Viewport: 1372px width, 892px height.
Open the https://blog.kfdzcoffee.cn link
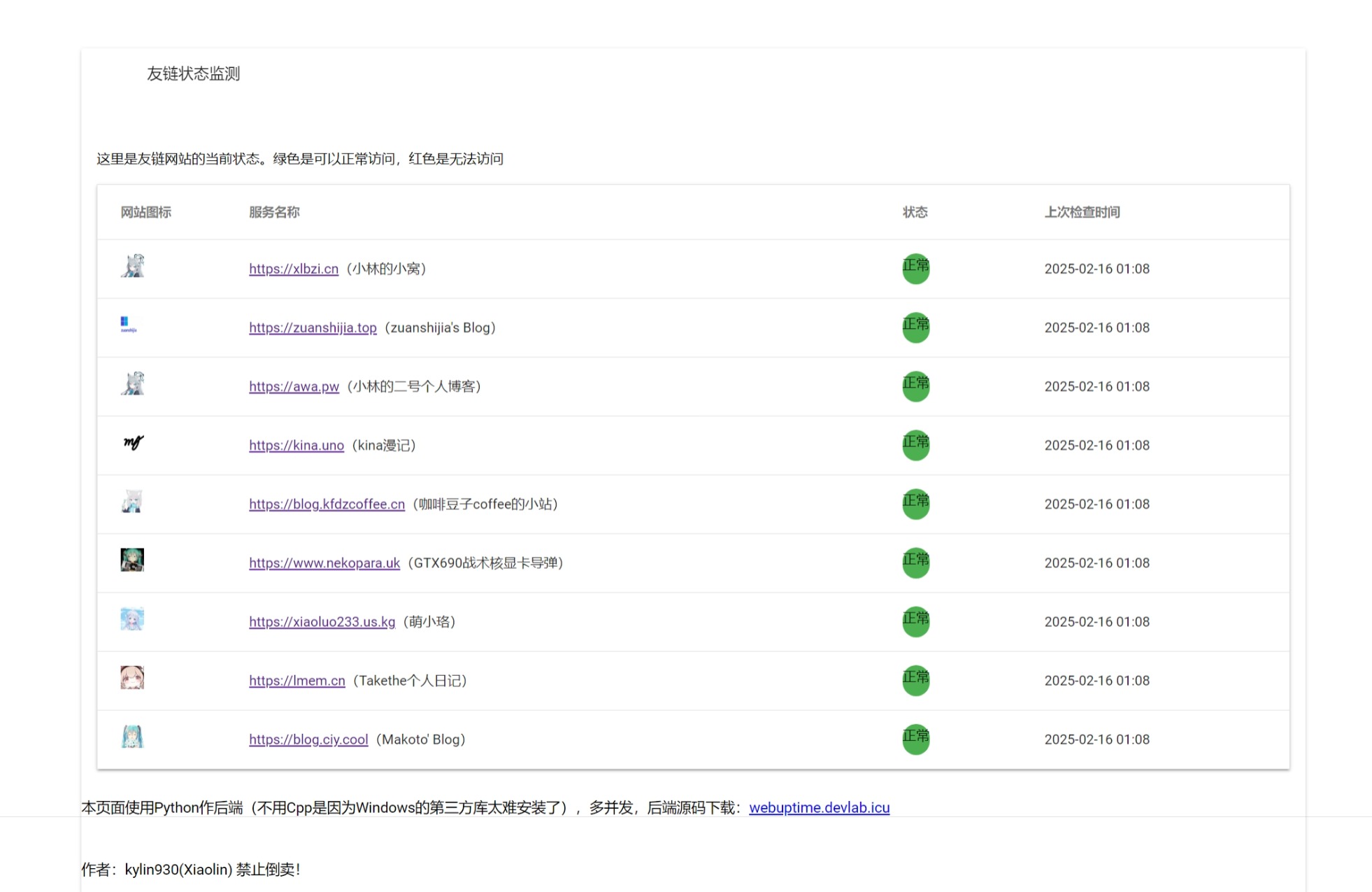point(327,504)
